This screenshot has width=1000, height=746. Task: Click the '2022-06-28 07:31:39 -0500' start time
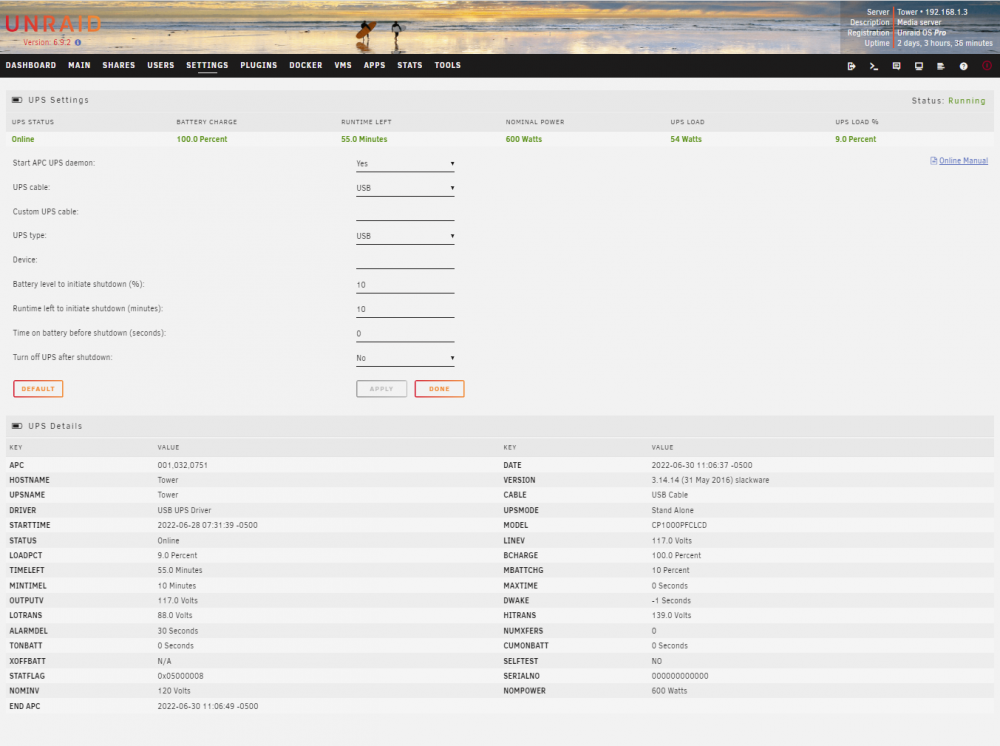[207, 525]
